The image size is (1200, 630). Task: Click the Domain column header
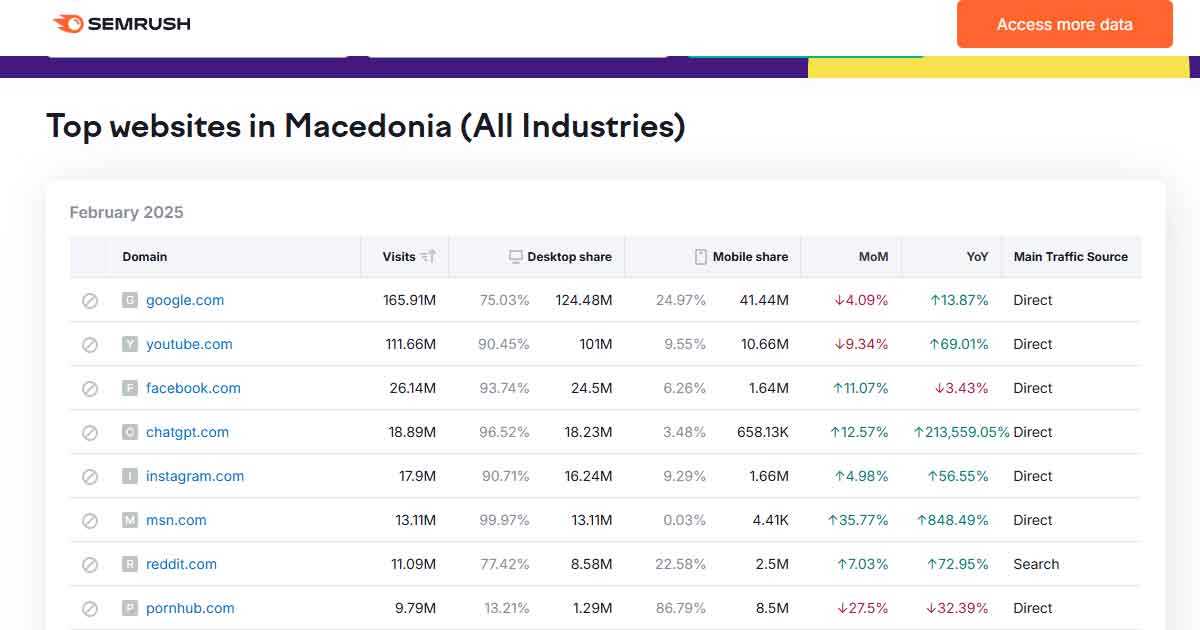point(145,257)
